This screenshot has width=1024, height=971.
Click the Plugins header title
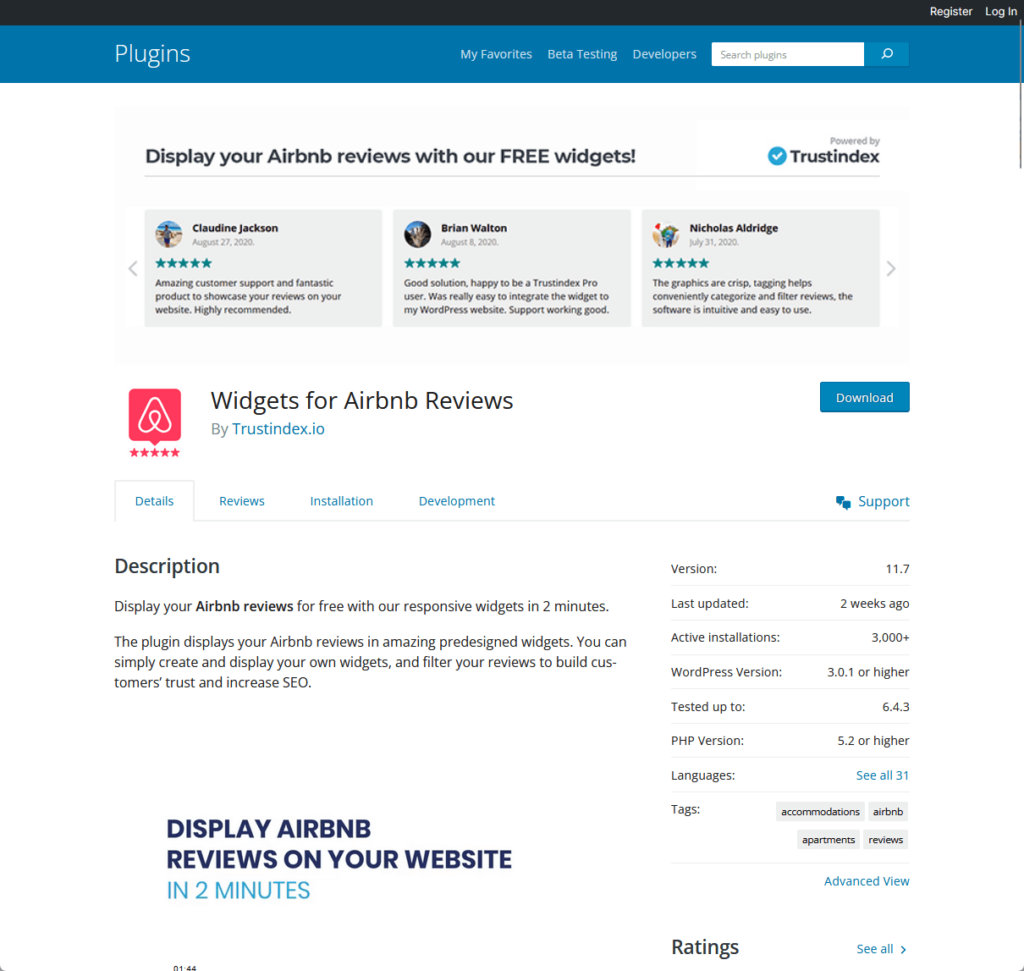click(x=152, y=54)
